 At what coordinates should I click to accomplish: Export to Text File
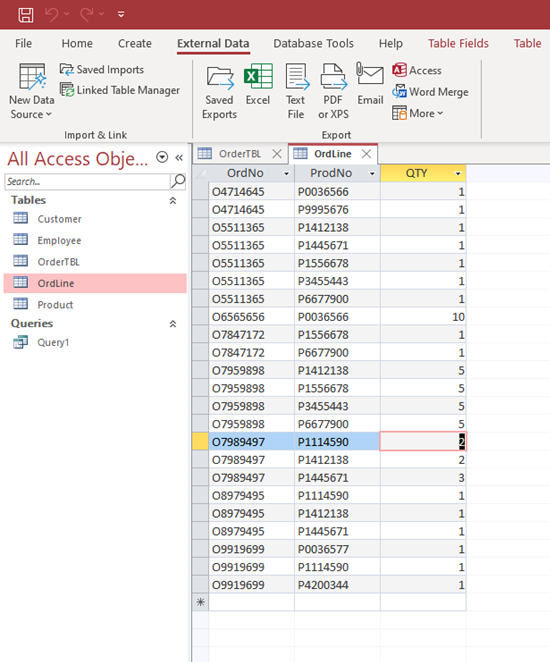click(x=296, y=91)
